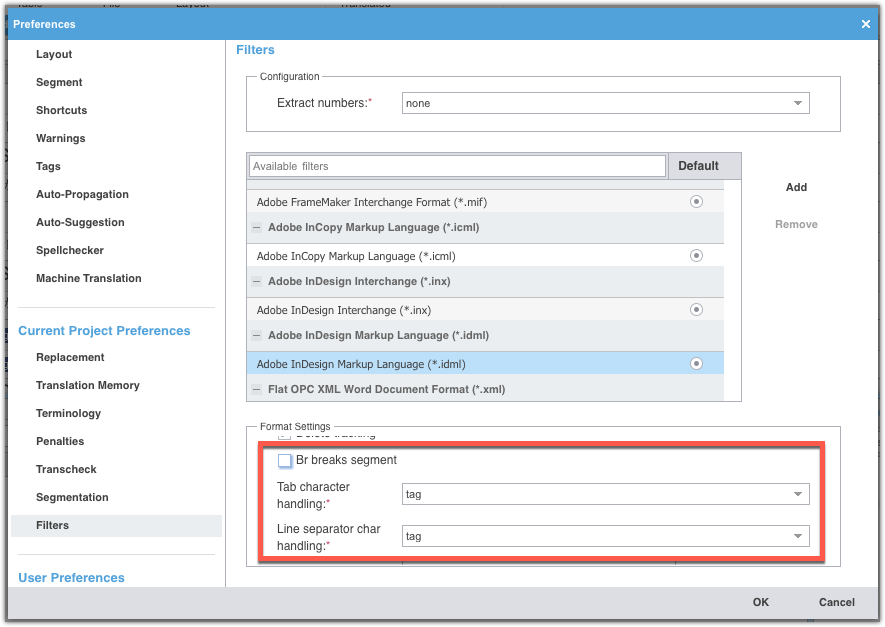
Task: Set InCopy .icml filter as default
Action: [x=696, y=256]
